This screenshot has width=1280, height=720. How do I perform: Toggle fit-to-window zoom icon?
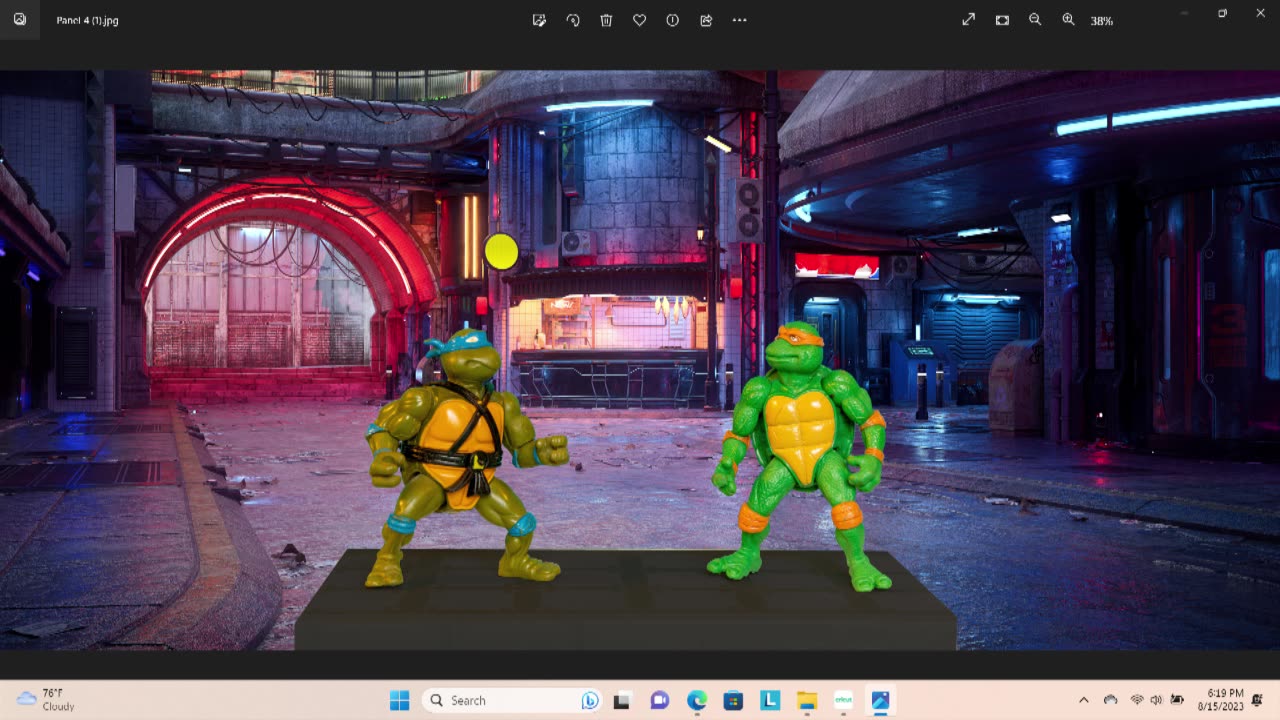[x=1002, y=20]
